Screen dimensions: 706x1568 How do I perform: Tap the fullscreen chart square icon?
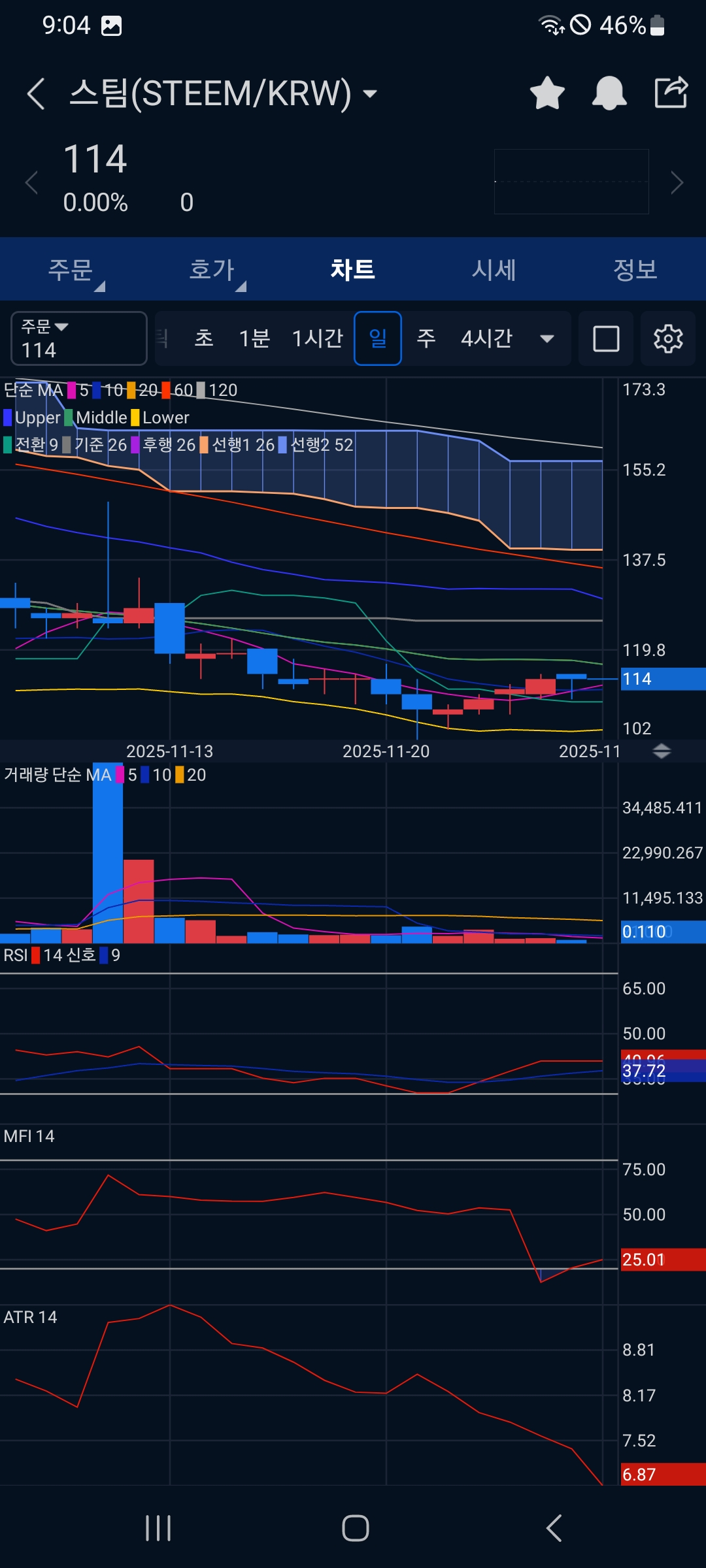606,338
